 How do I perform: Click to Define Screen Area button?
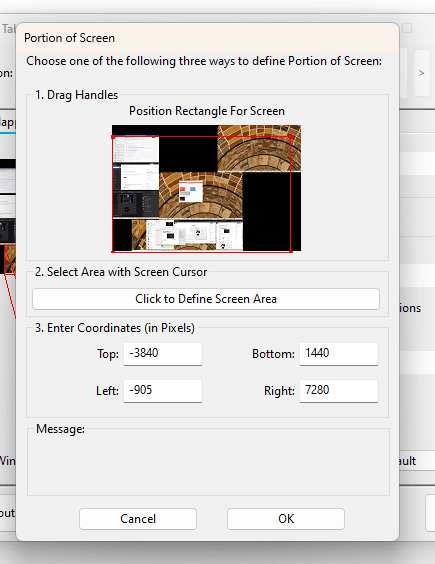pos(206,299)
